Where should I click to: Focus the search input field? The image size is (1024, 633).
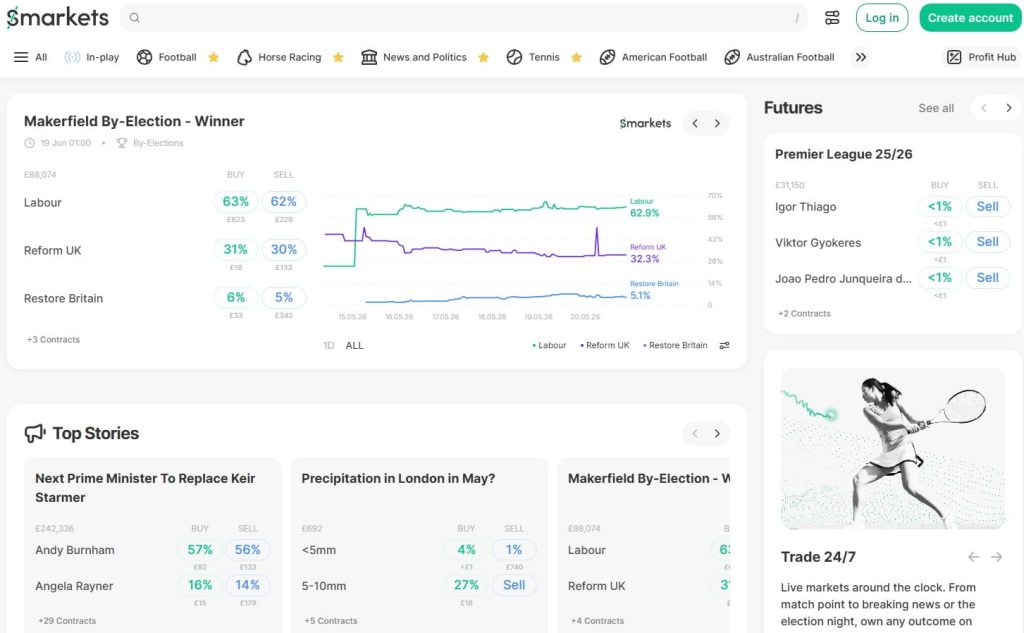464,18
